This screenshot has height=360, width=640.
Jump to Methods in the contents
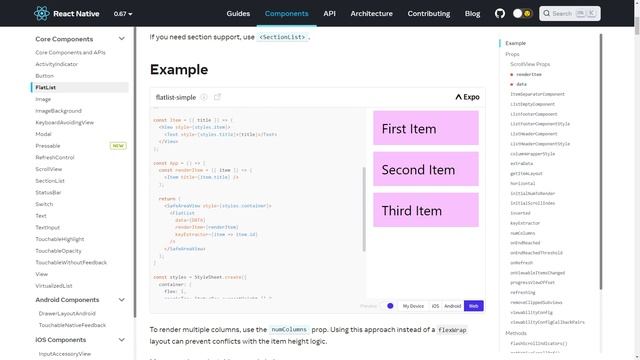(x=516, y=333)
